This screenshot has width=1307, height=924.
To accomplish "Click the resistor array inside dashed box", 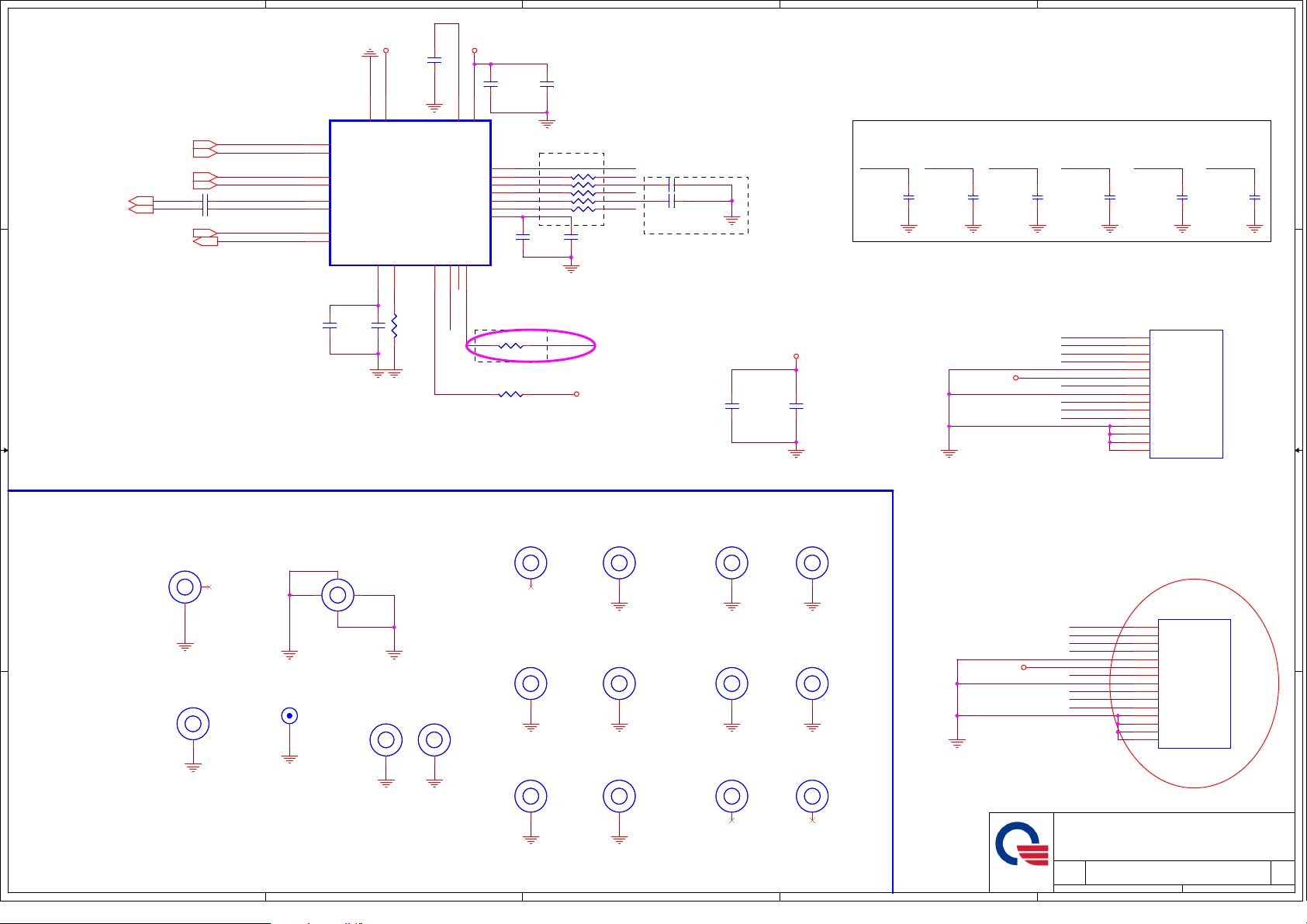I will [x=583, y=193].
